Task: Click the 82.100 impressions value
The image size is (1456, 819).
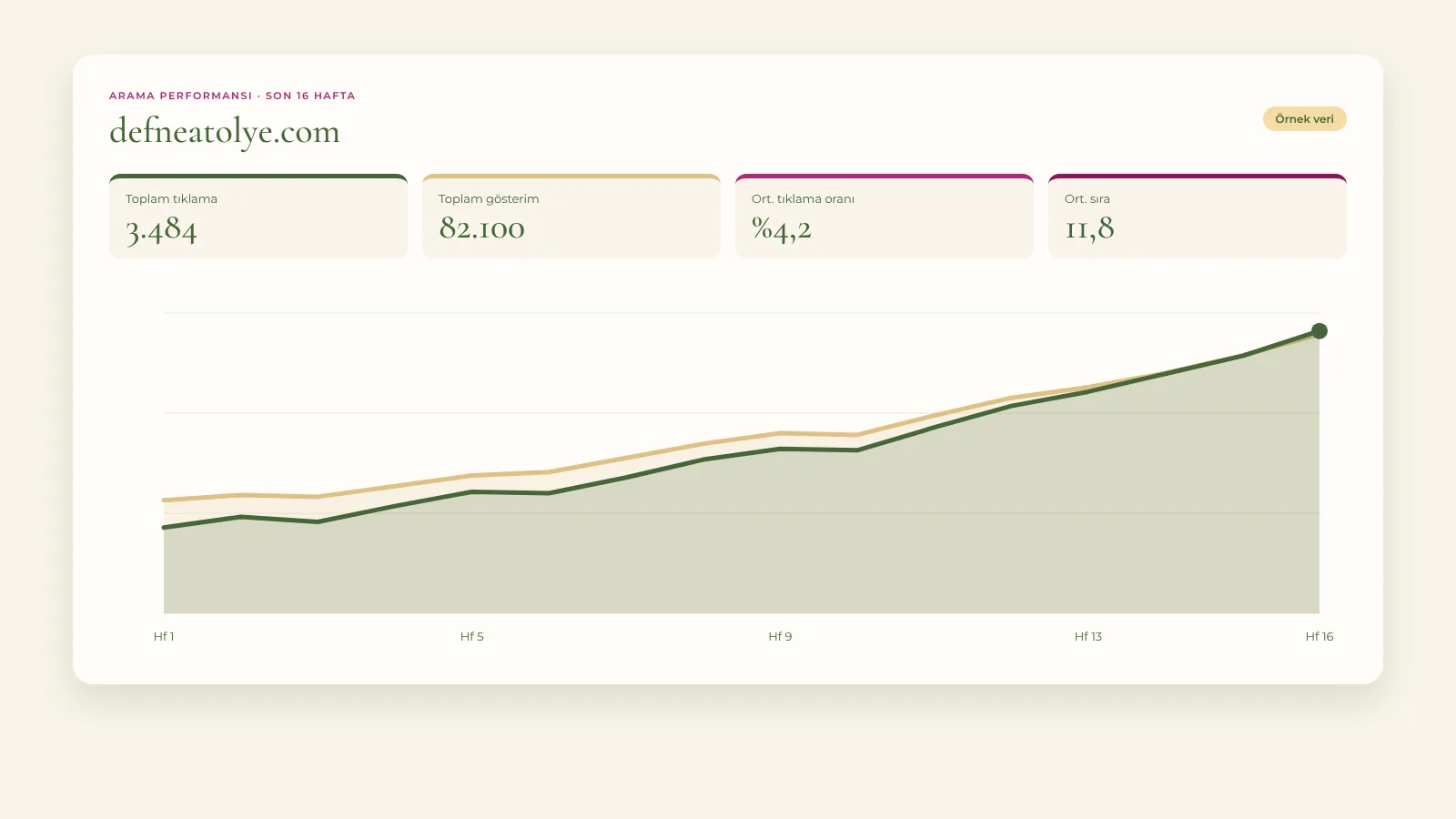Action: click(481, 228)
